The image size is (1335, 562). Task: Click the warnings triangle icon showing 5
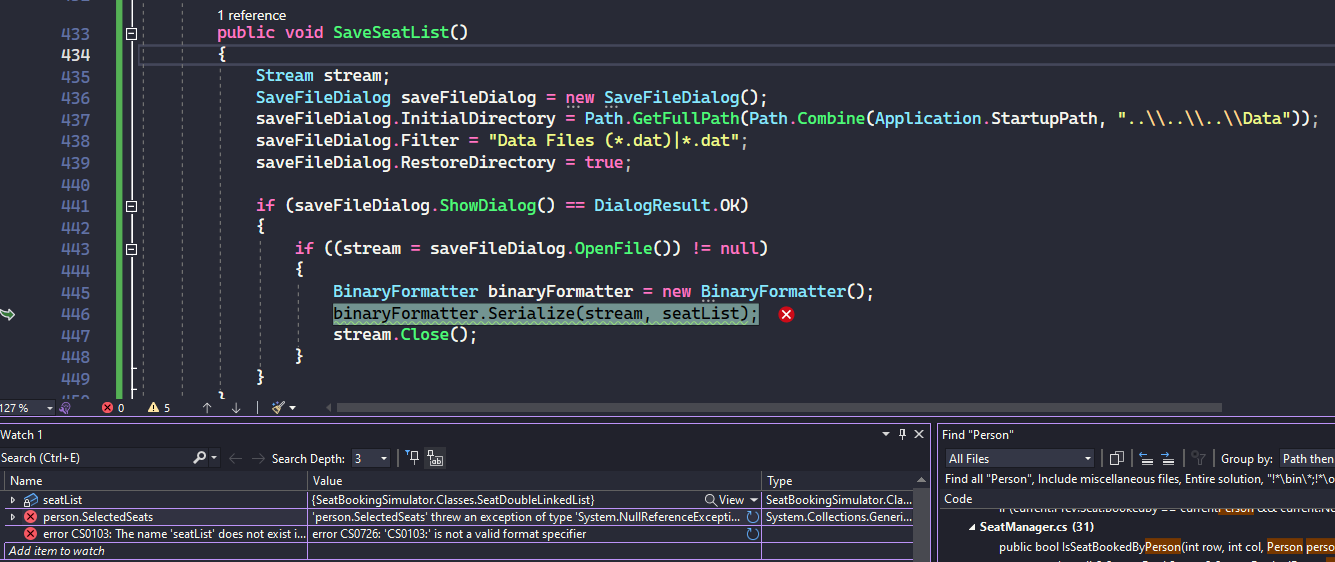pos(153,408)
